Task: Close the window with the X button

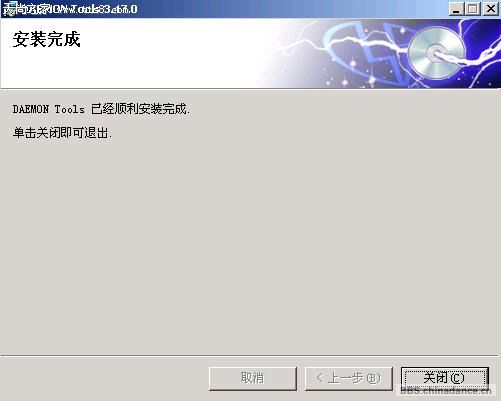Action: 491,9
